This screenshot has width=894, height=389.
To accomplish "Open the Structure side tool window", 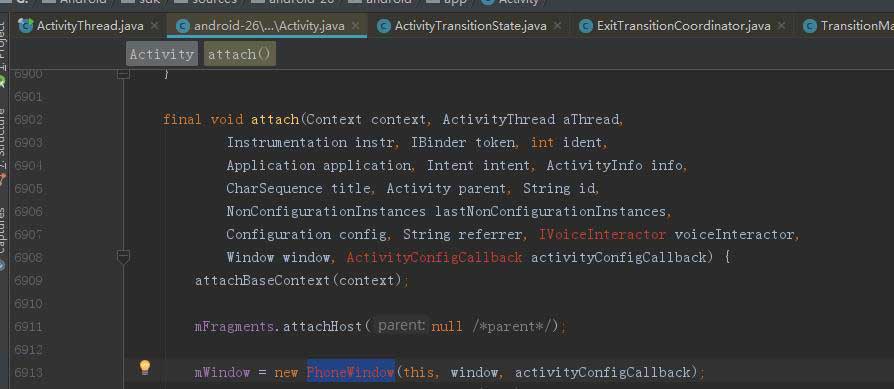I will (x=3, y=134).
